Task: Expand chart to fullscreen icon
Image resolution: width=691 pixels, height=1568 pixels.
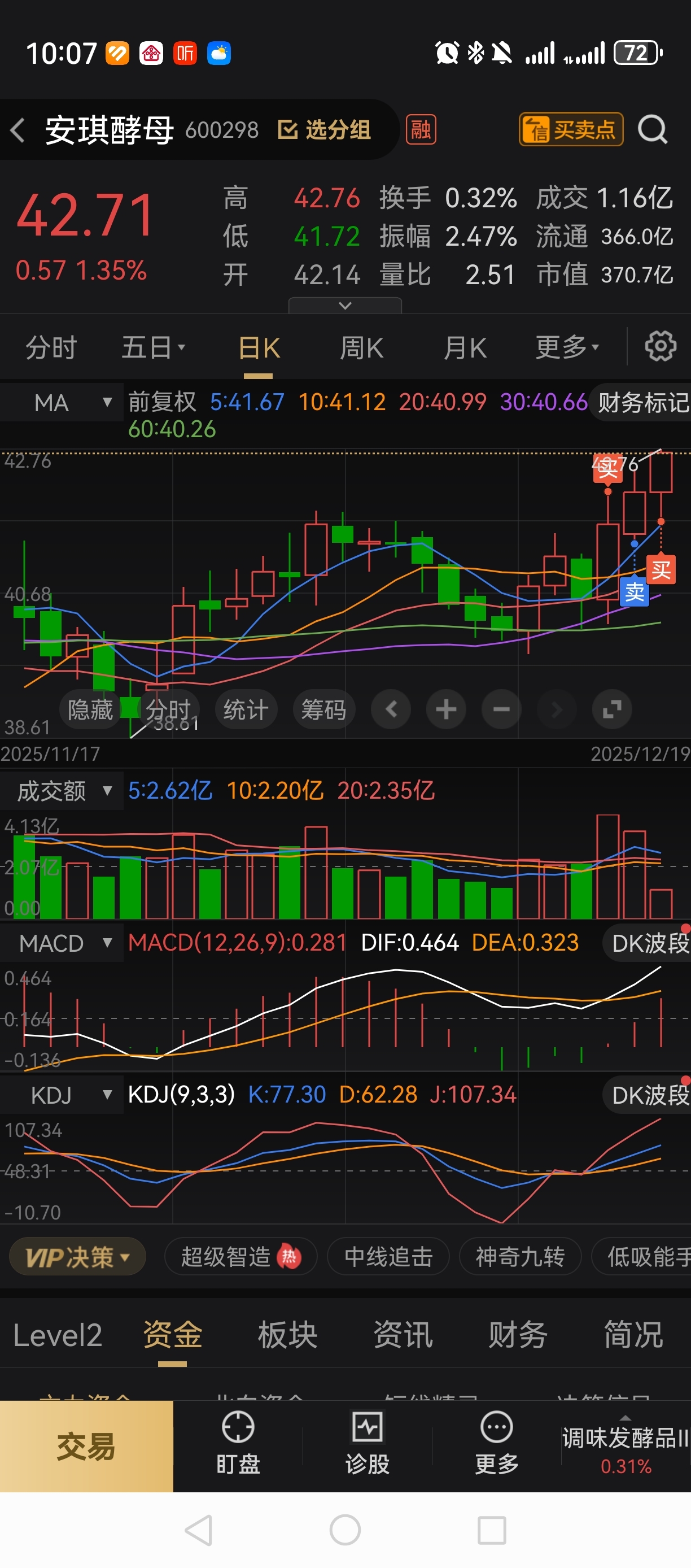Action: [x=612, y=709]
